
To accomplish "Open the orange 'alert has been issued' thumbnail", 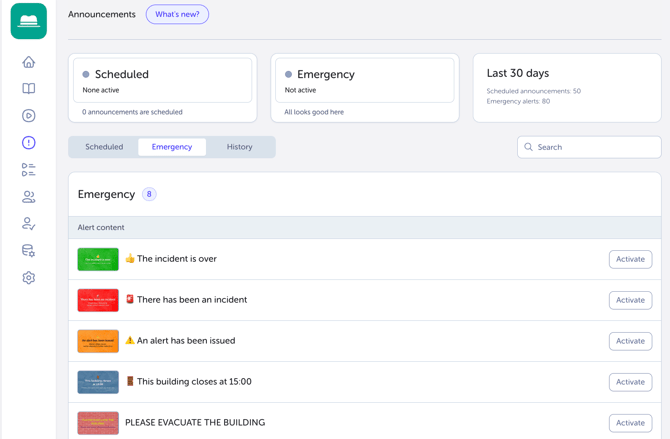I will [x=98, y=341].
